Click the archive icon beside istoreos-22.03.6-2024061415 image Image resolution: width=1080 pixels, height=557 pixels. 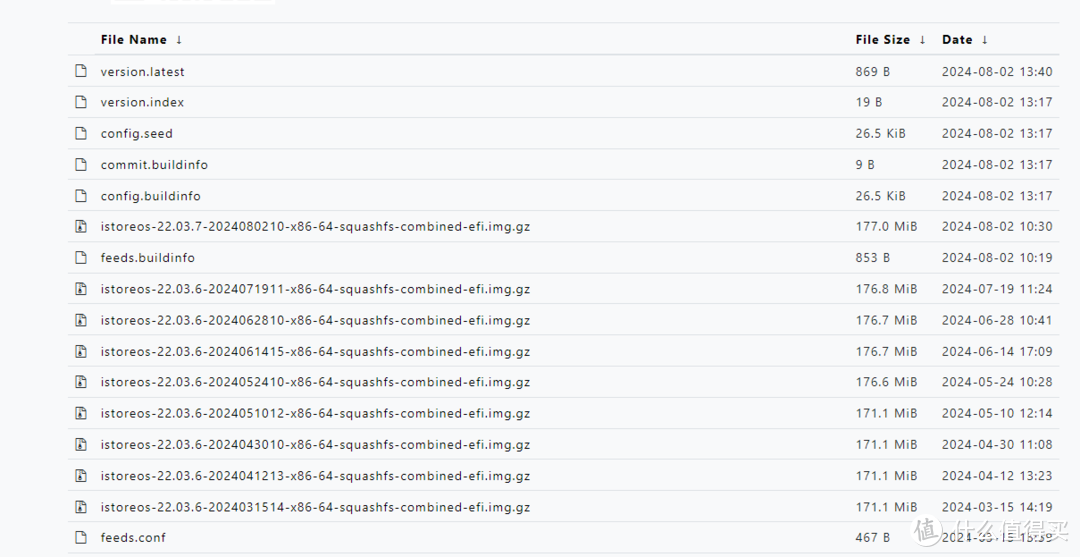pyautogui.click(x=81, y=351)
